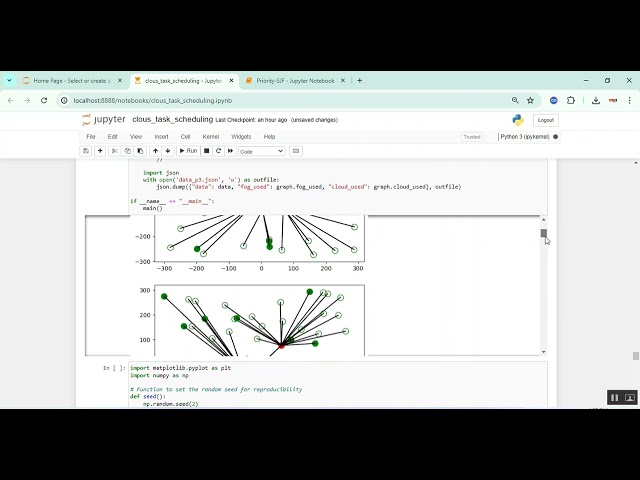Click the output area scrollbar thumb
Image resolution: width=640 pixels, height=480 pixels.
pyautogui.click(x=544, y=233)
